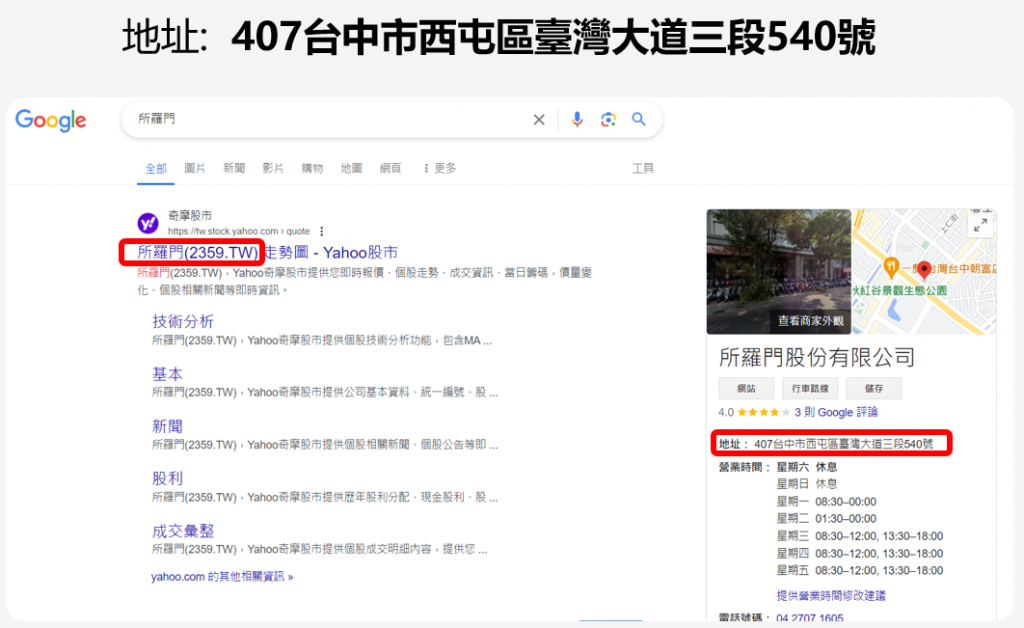Viewport: 1024px width, 628px height.
Task: Open the 更多 dropdown menu
Action: [x=440, y=168]
